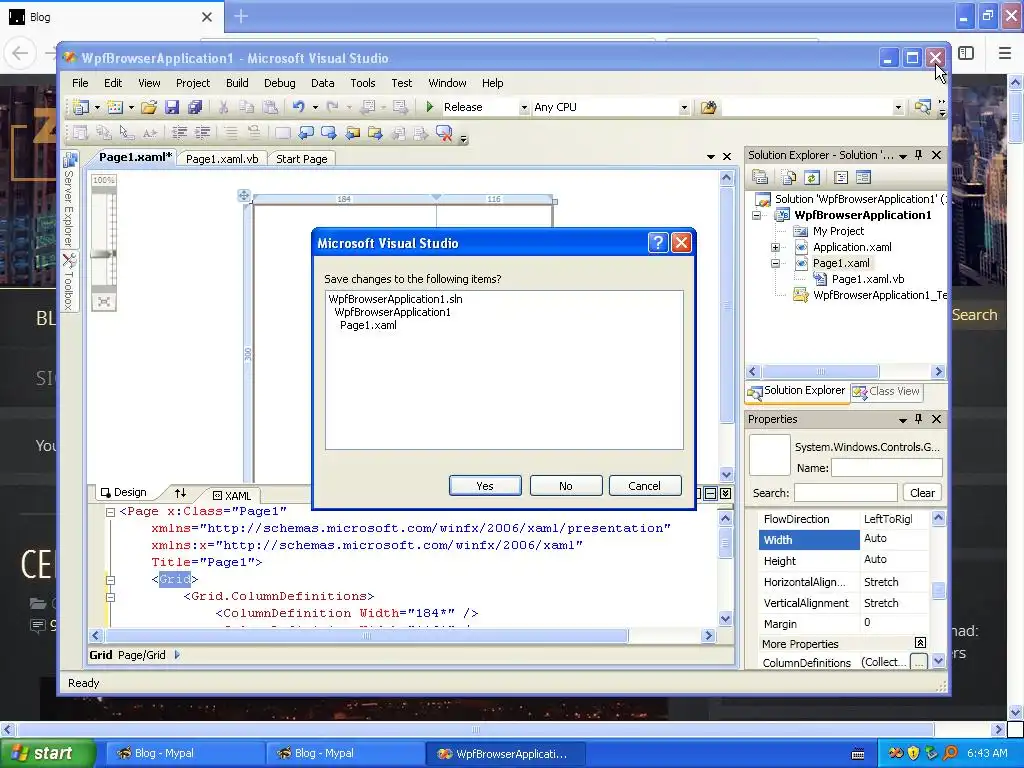
Task: Click the View Code icon in Solution Explorer
Action: 841,177
